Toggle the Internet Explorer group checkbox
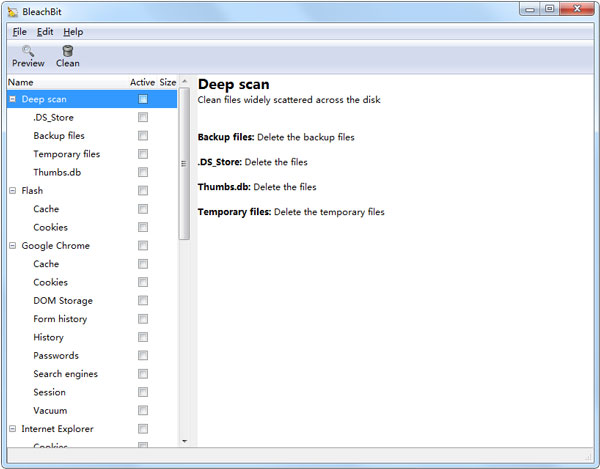Screen dimensions: 600x469 143,429
